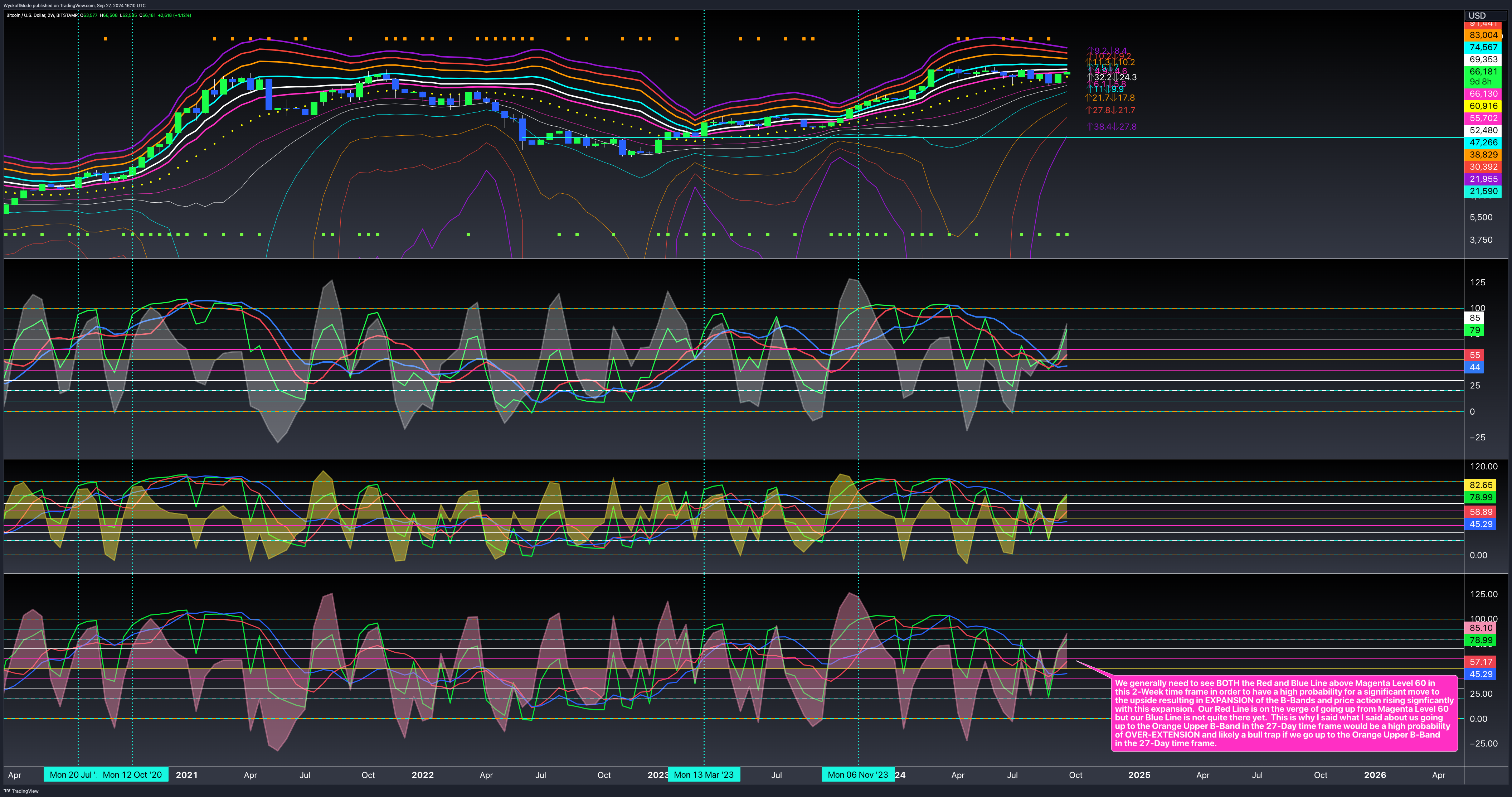This screenshot has width=1512, height=797.
Task: Click the purple band label '↑38.4↓27.8'
Action: point(1111,127)
